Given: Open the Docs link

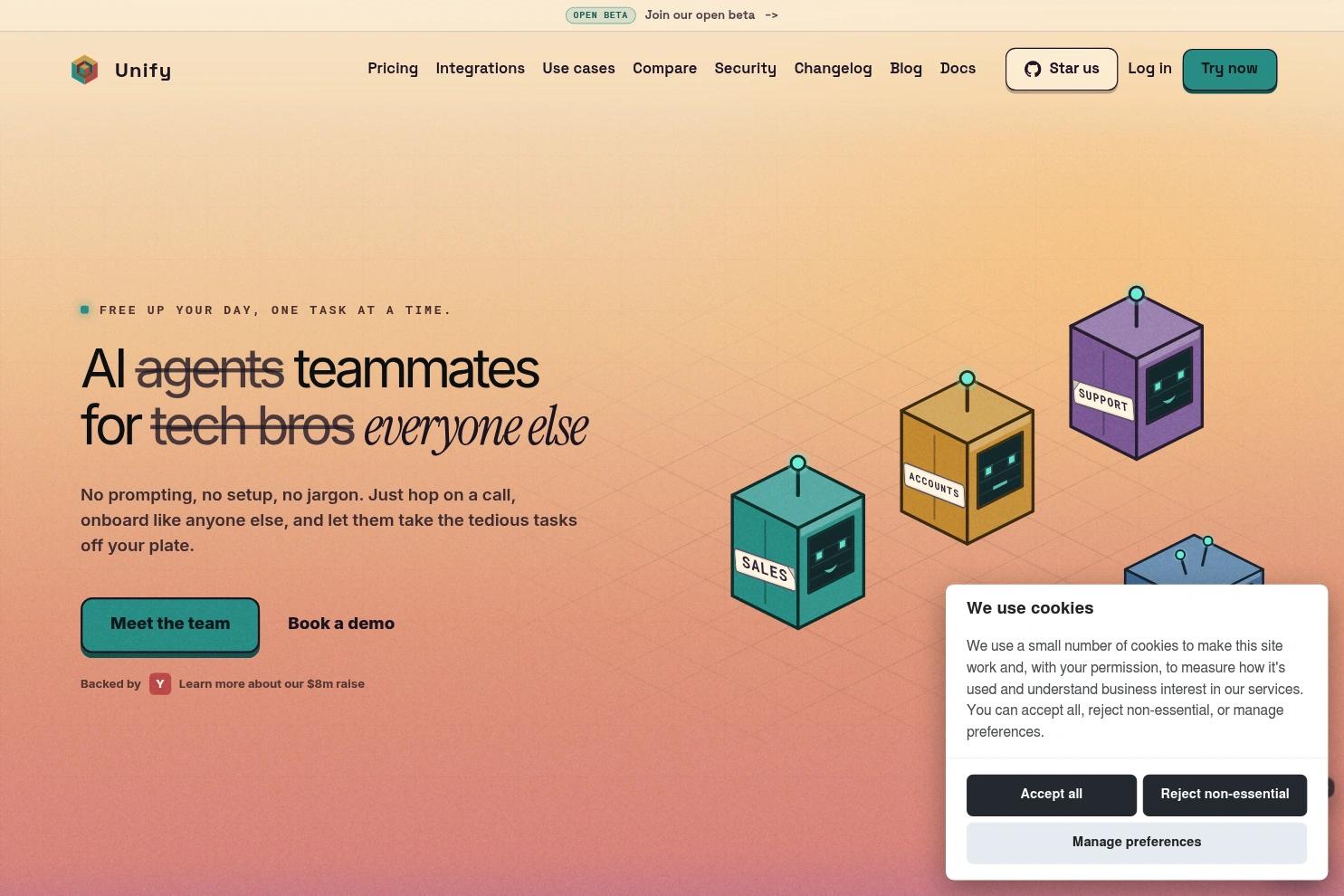Looking at the screenshot, I should (x=958, y=69).
